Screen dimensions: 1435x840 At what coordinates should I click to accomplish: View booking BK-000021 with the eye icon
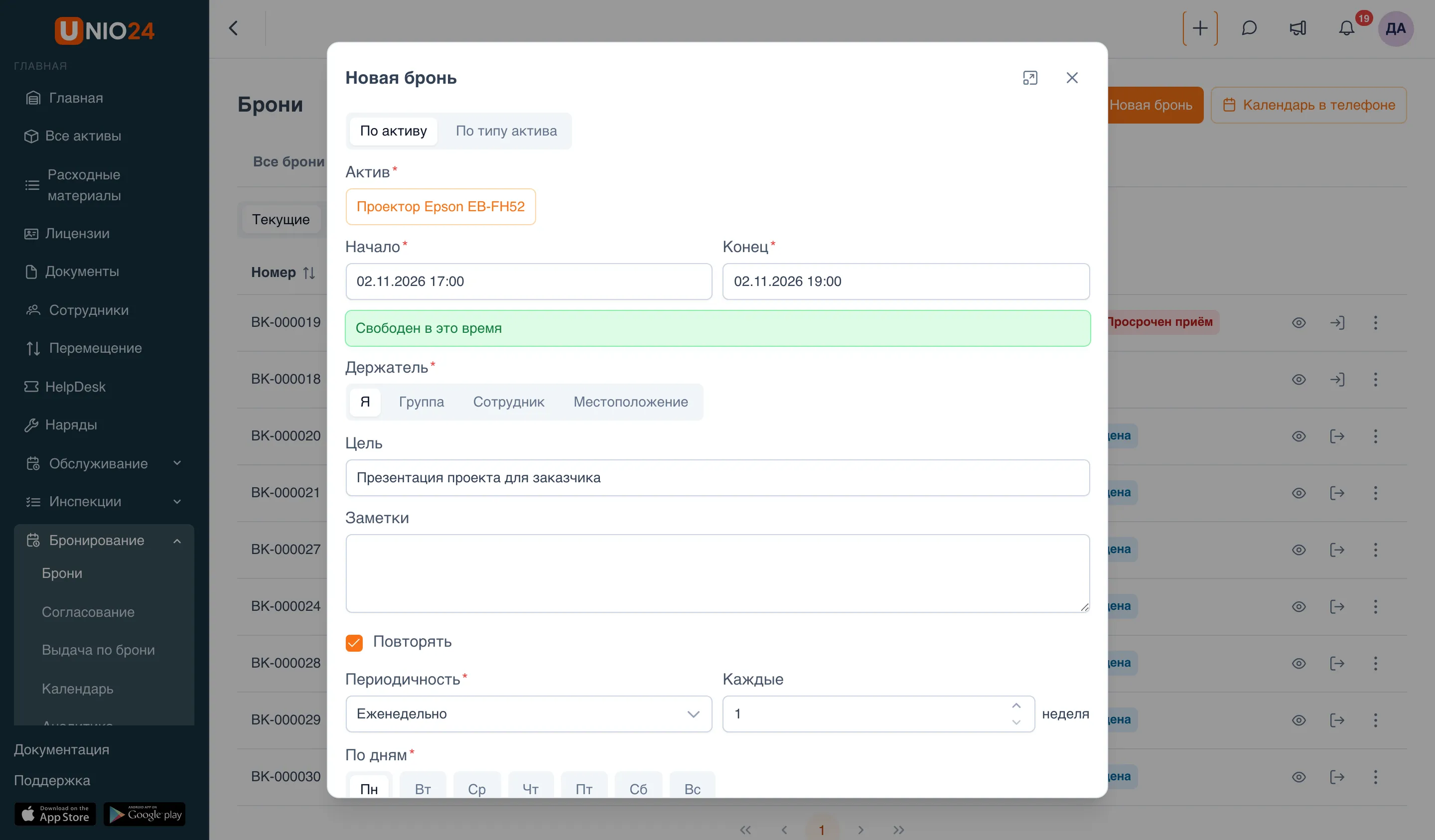pyautogui.click(x=1298, y=493)
